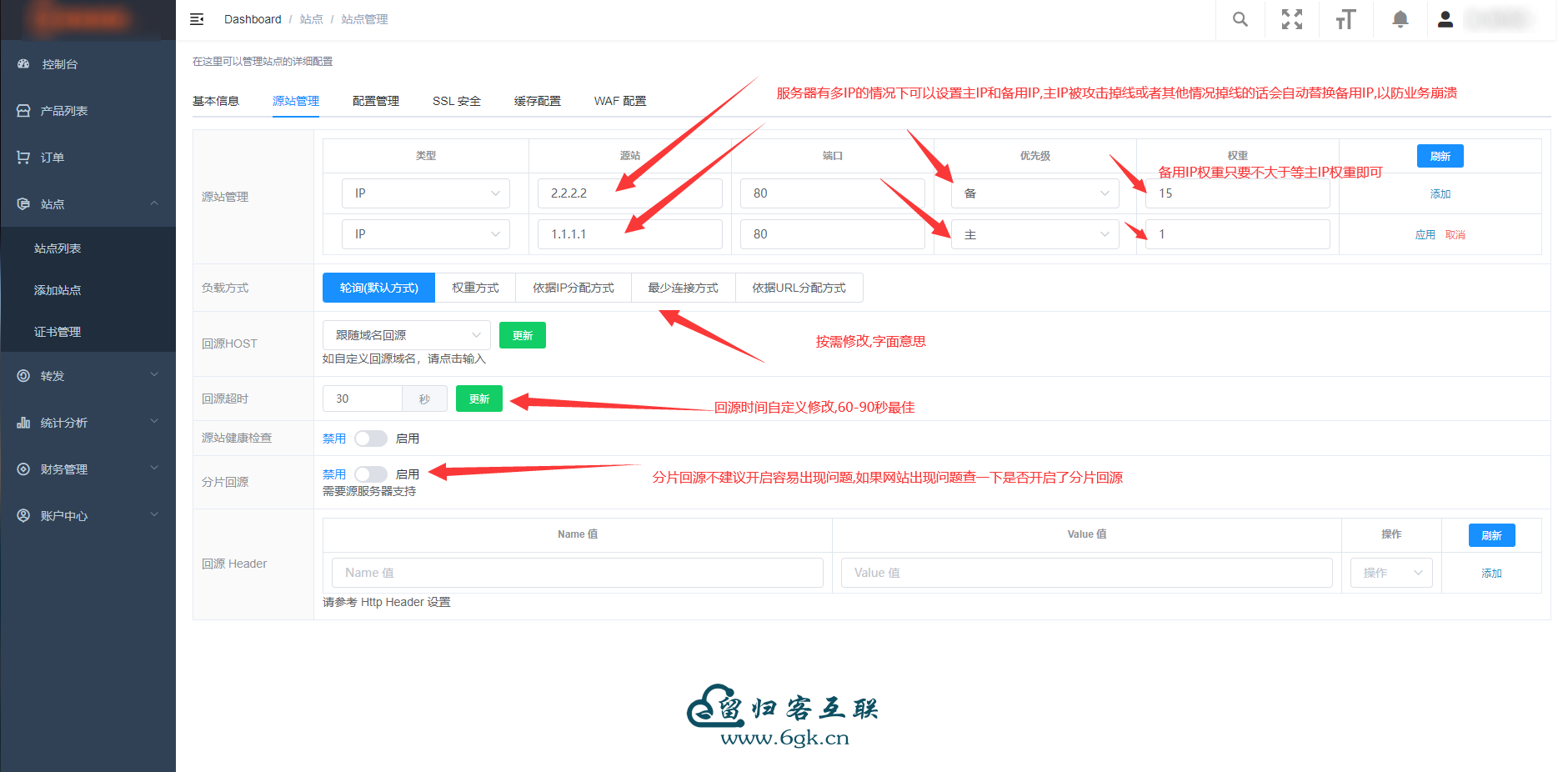Open type dropdown for 1.1.1.1 row
1568x772 pixels.
tap(426, 234)
